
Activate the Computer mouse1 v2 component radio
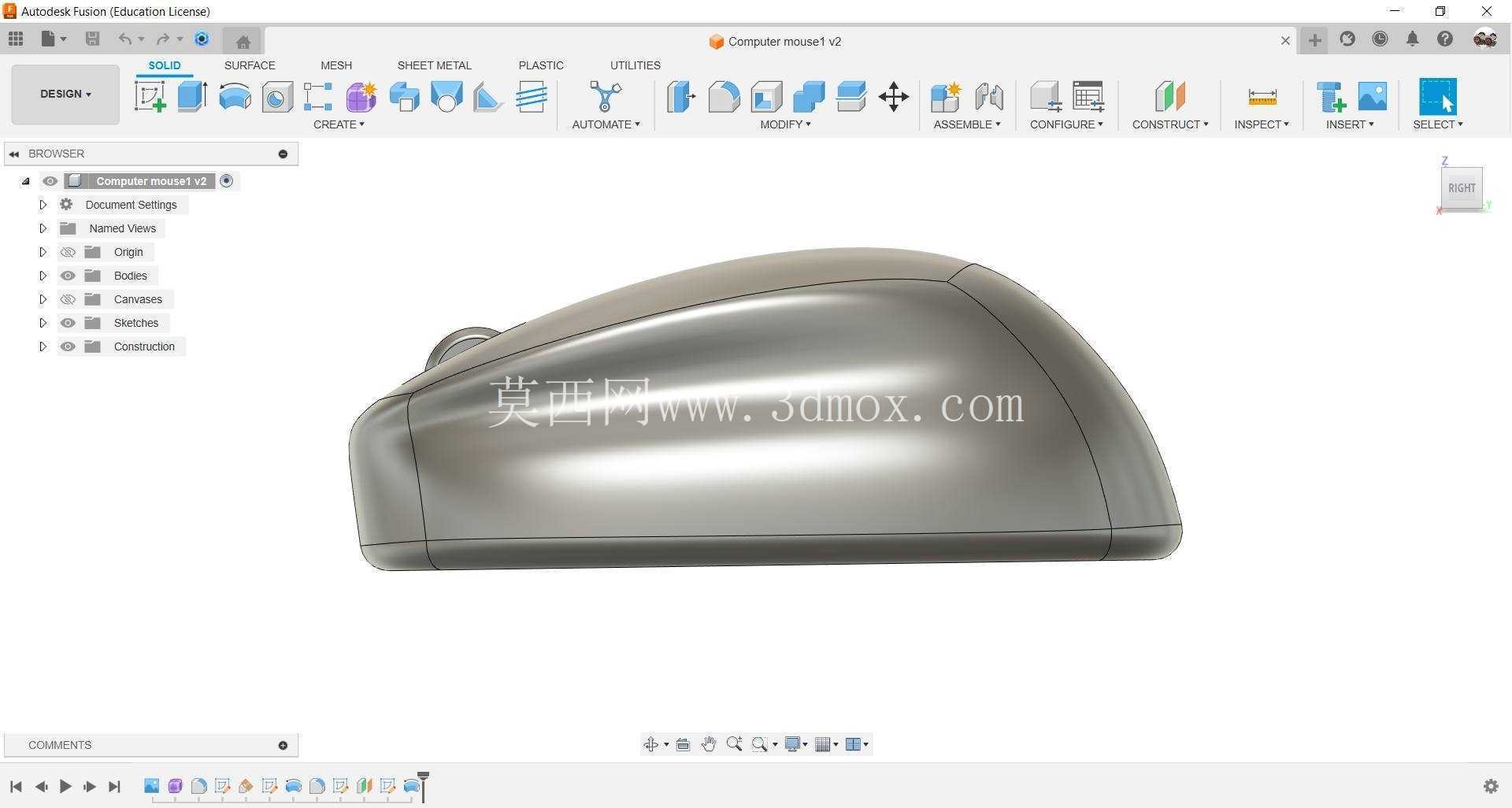[x=227, y=181]
